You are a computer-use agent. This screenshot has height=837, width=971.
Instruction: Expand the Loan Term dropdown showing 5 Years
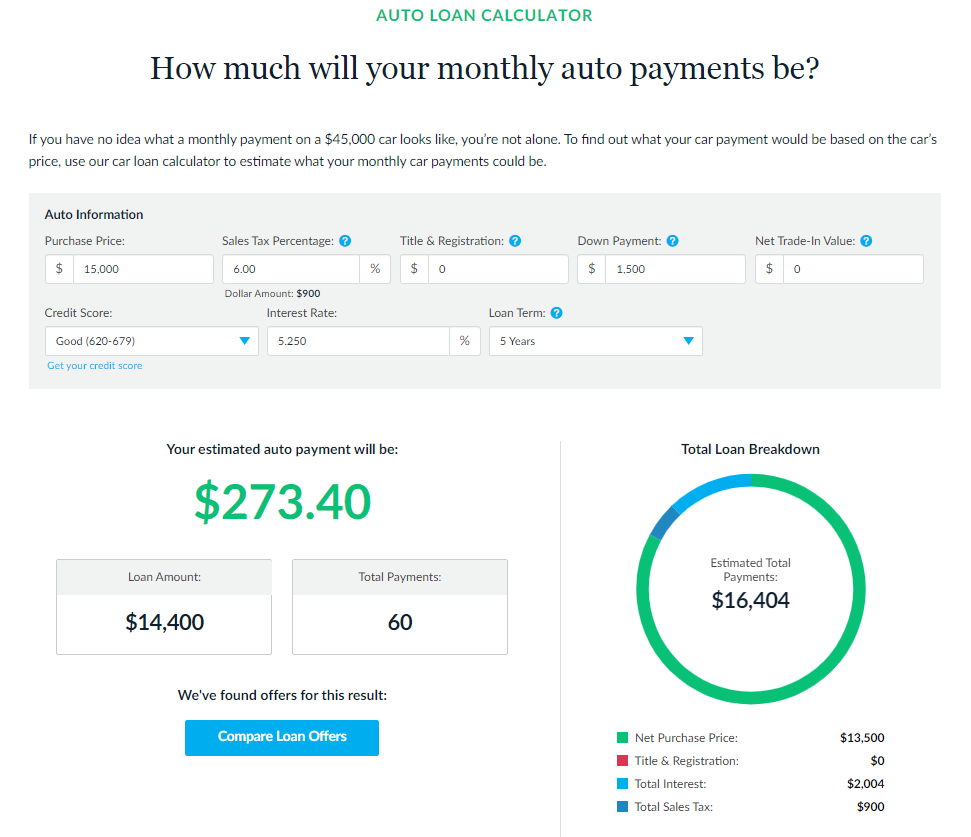[x=596, y=341]
